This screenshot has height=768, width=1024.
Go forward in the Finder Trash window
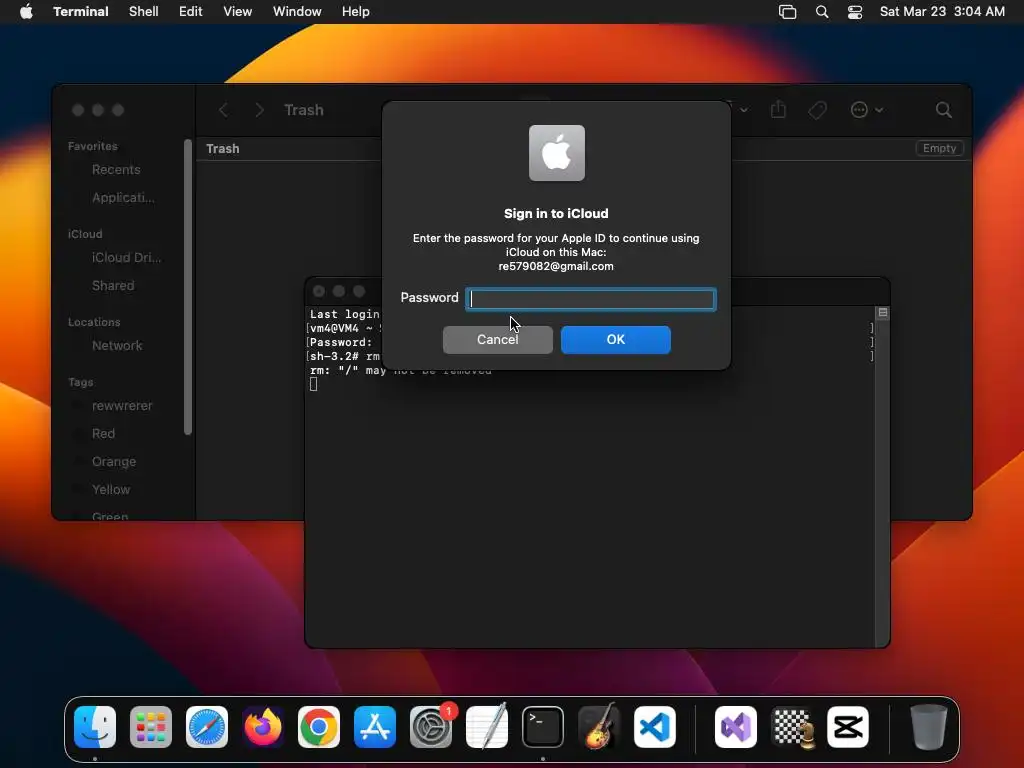pyautogui.click(x=259, y=110)
